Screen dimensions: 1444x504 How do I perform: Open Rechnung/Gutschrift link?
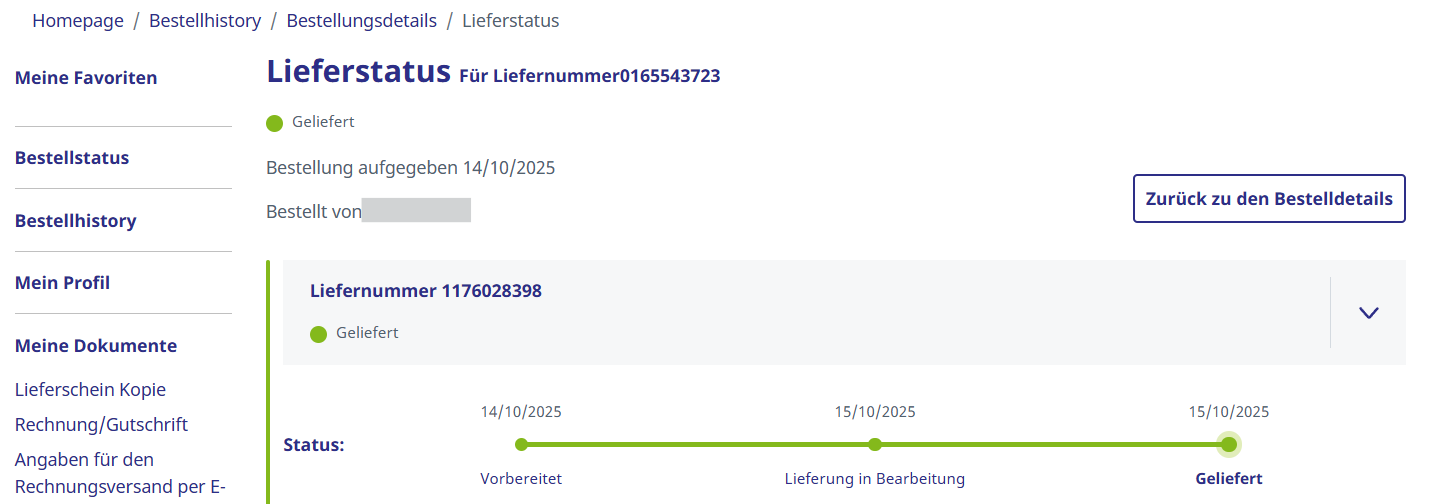101,425
